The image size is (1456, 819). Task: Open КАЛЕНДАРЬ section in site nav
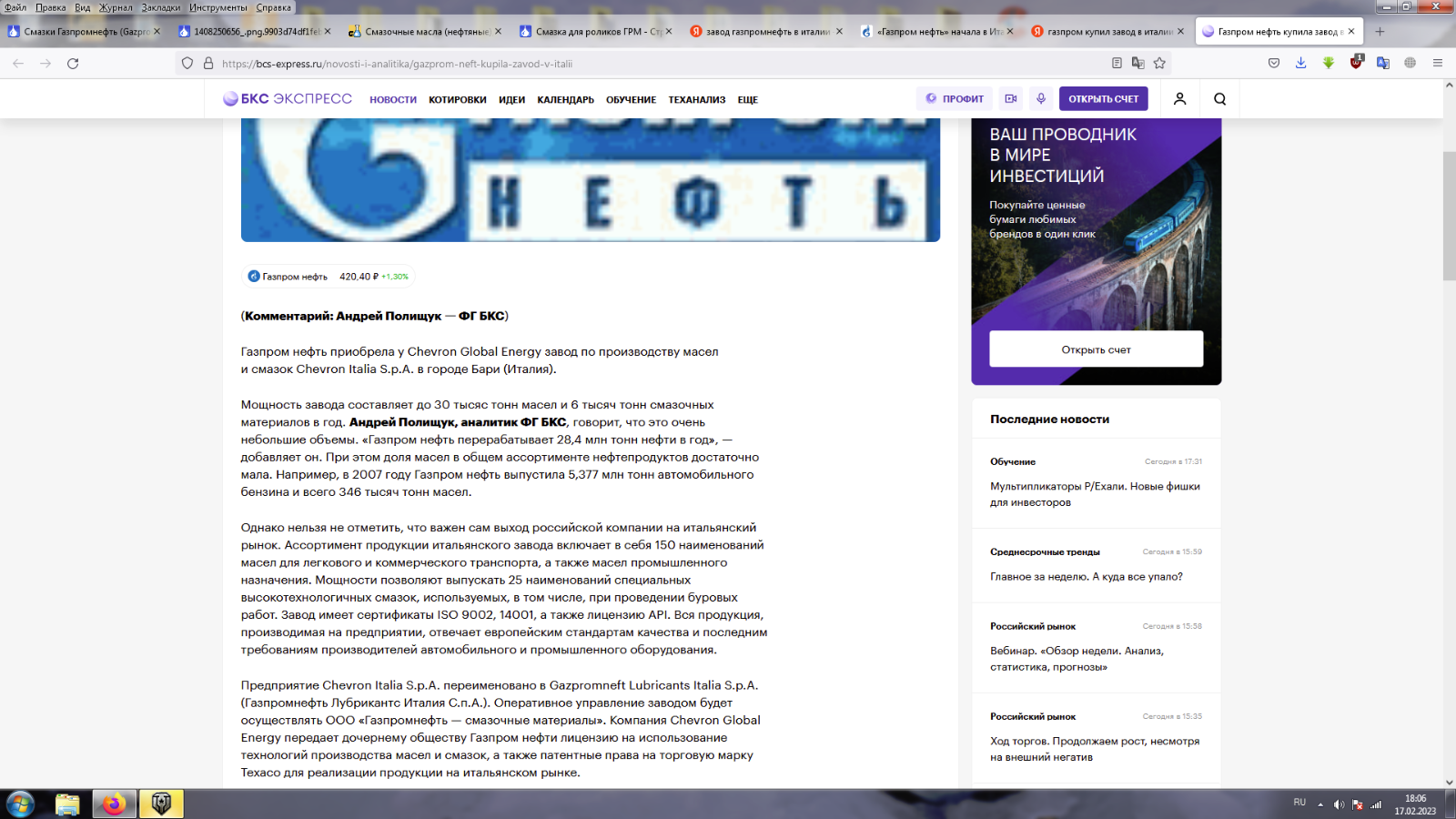pyautogui.click(x=565, y=100)
